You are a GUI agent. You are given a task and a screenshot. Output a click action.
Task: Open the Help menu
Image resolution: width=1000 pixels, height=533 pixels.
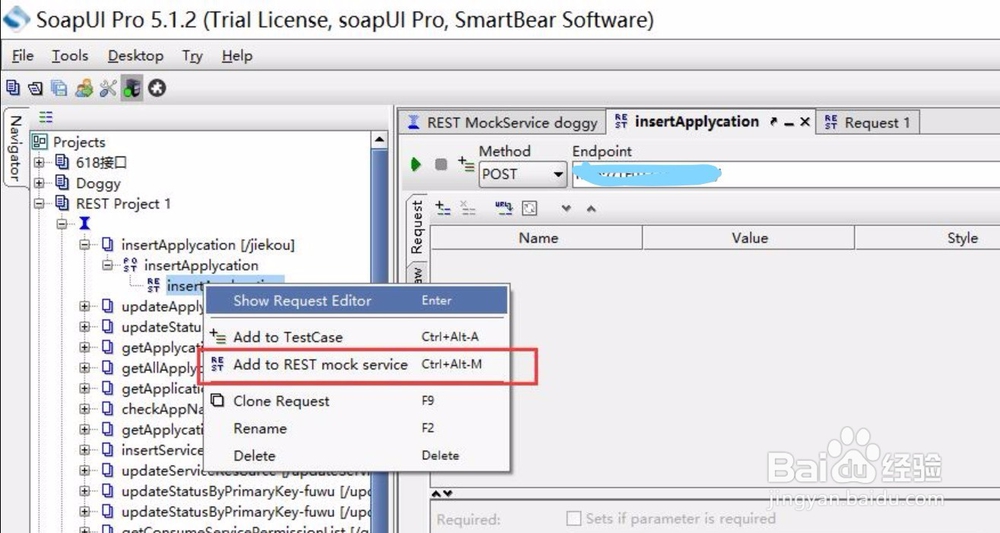(x=237, y=56)
